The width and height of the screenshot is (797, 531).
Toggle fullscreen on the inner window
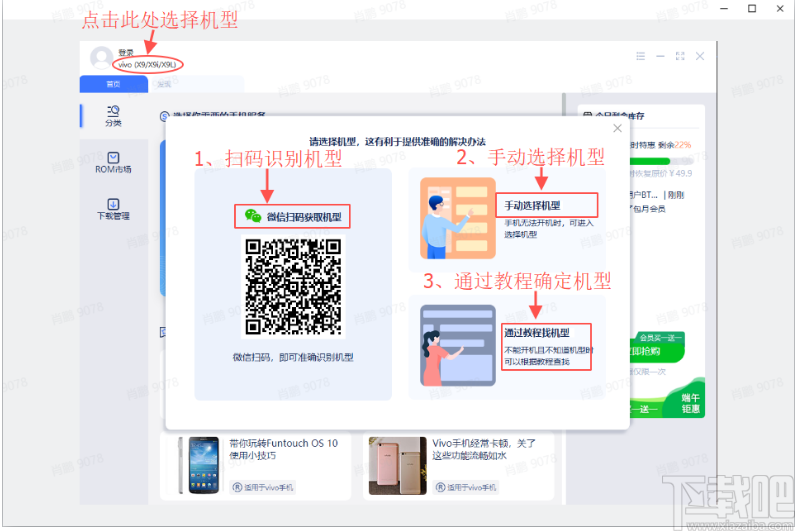click(680, 56)
